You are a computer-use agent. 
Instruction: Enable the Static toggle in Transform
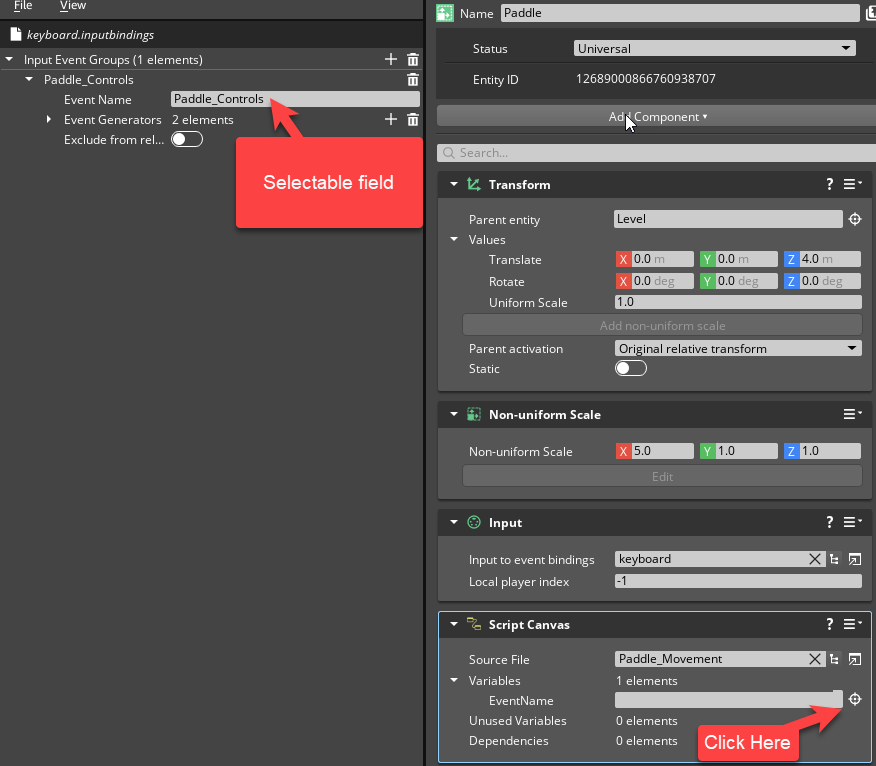630,368
